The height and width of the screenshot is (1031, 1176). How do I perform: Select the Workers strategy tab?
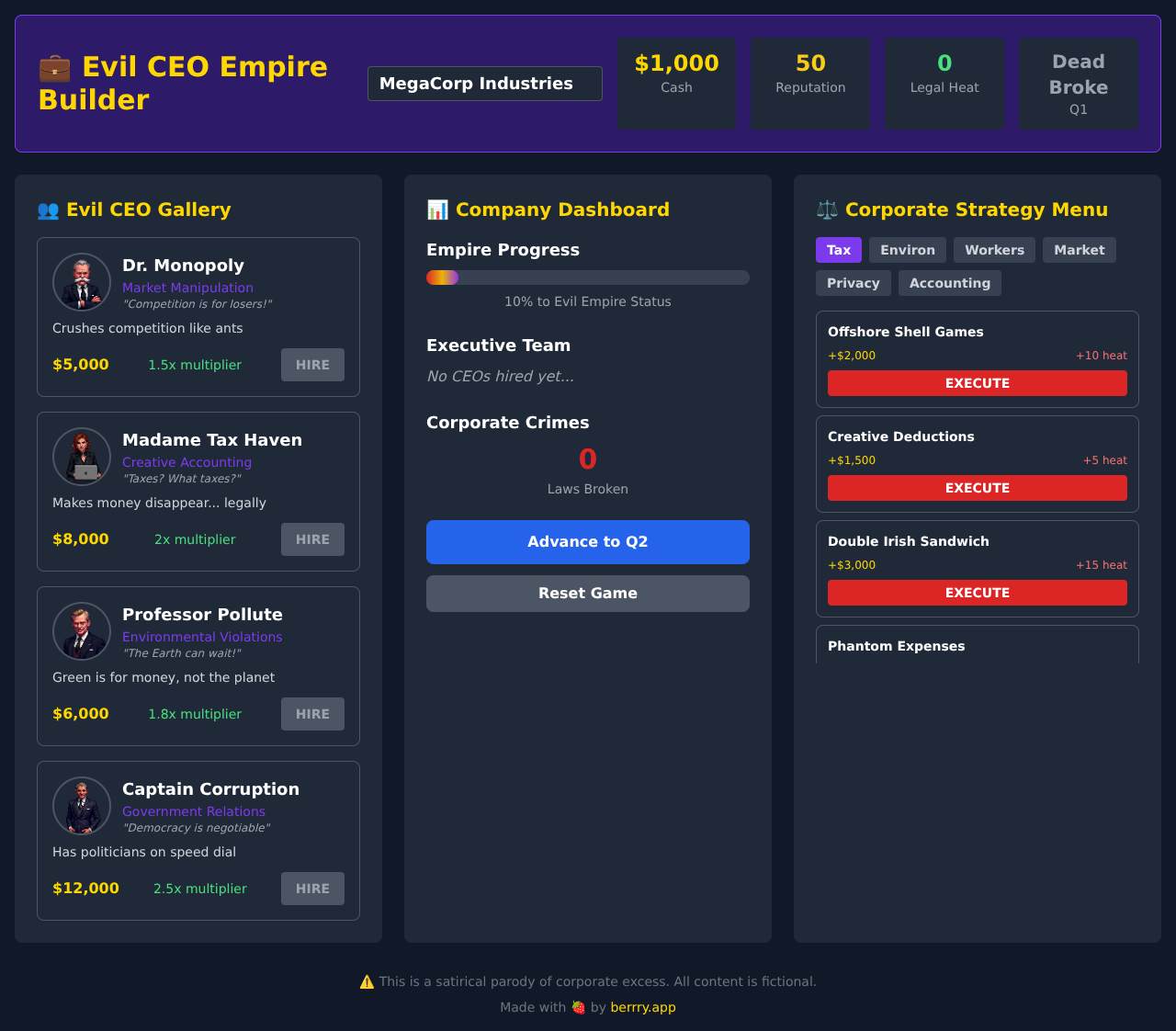(994, 250)
